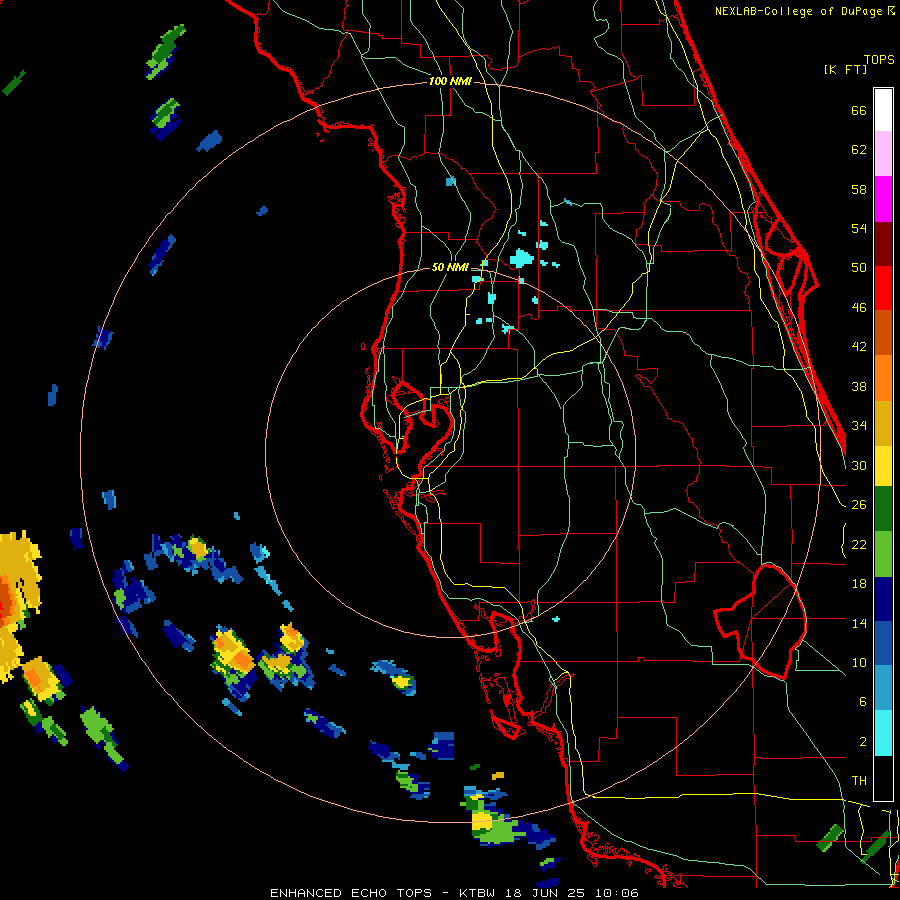Click the 38 value on legend scale

pyautogui.click(x=859, y=387)
